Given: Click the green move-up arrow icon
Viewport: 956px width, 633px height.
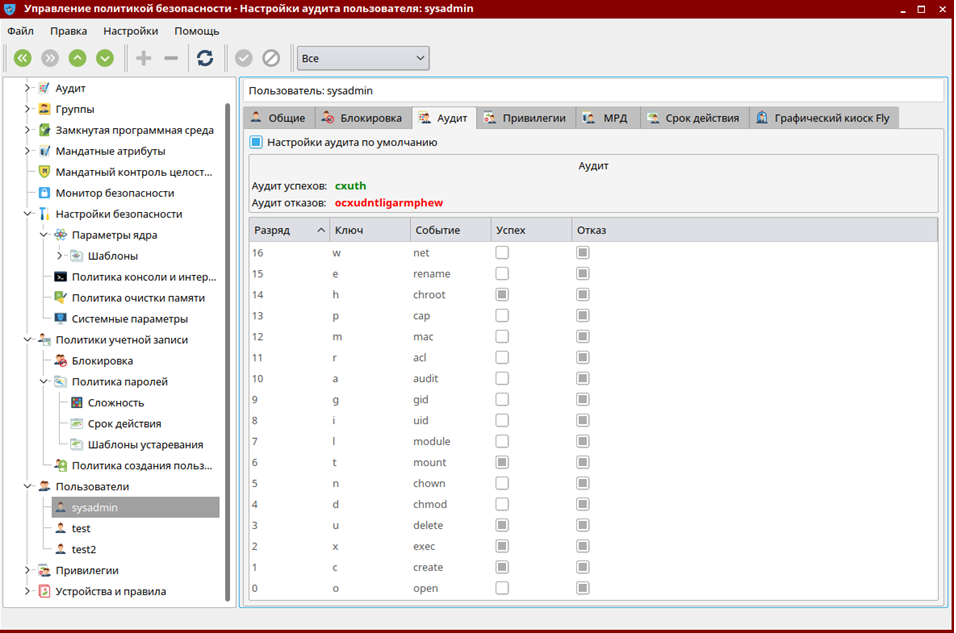Looking at the screenshot, I should (77, 58).
